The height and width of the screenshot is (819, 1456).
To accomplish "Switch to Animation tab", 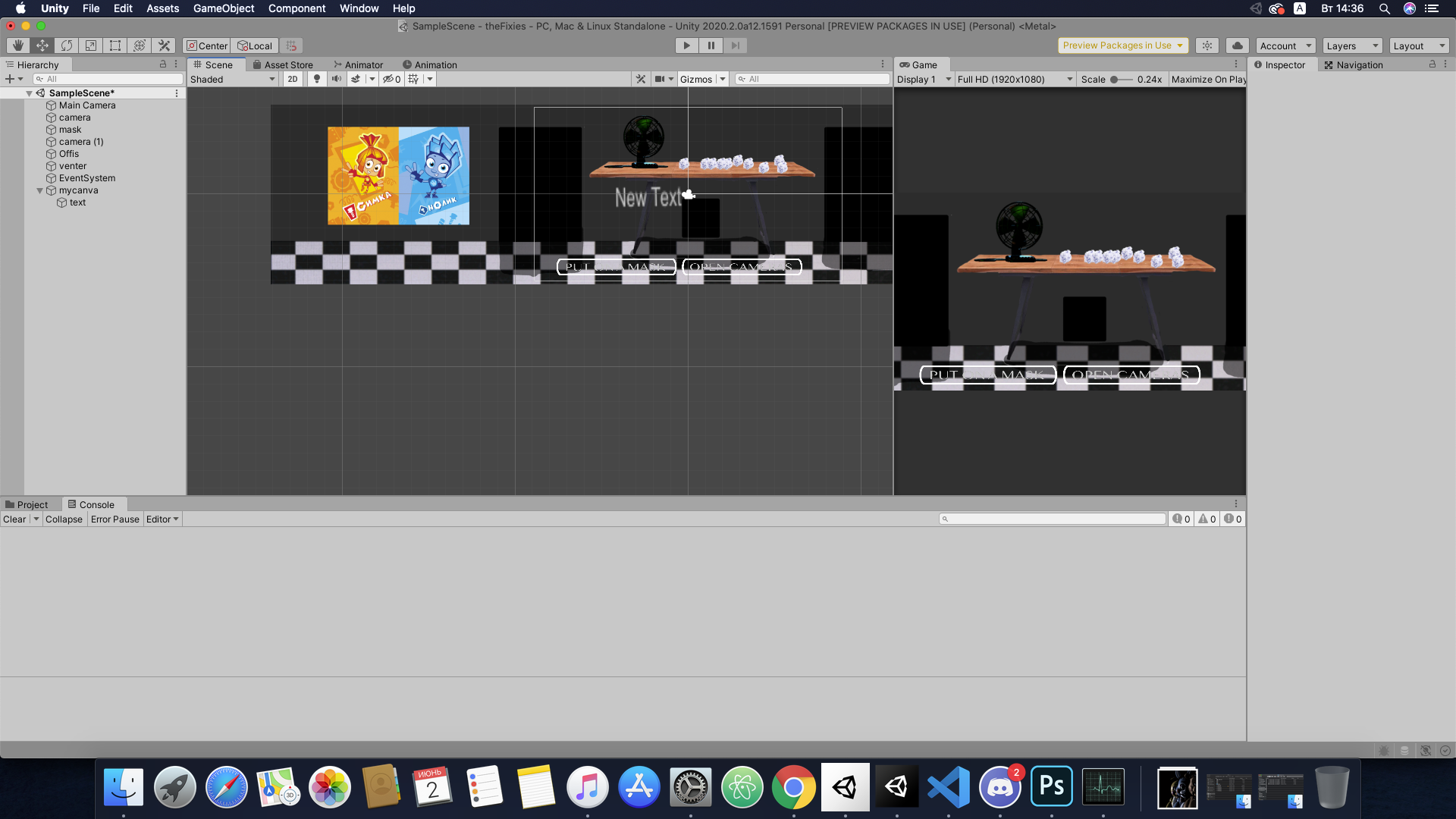I will pos(430,64).
